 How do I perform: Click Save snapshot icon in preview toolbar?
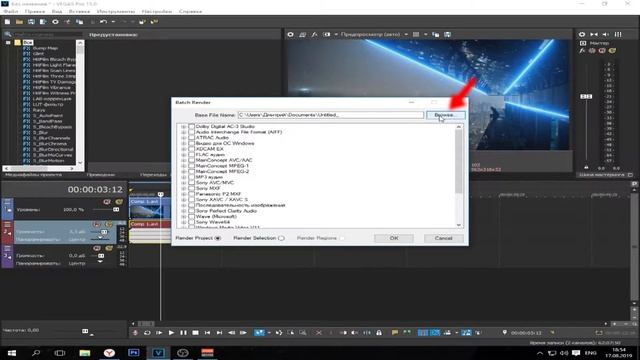point(448,35)
